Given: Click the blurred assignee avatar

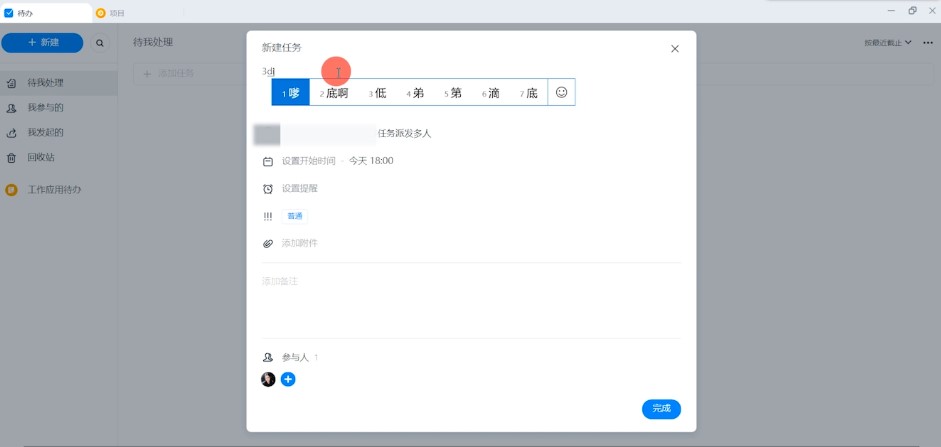Looking at the screenshot, I should tap(266, 134).
